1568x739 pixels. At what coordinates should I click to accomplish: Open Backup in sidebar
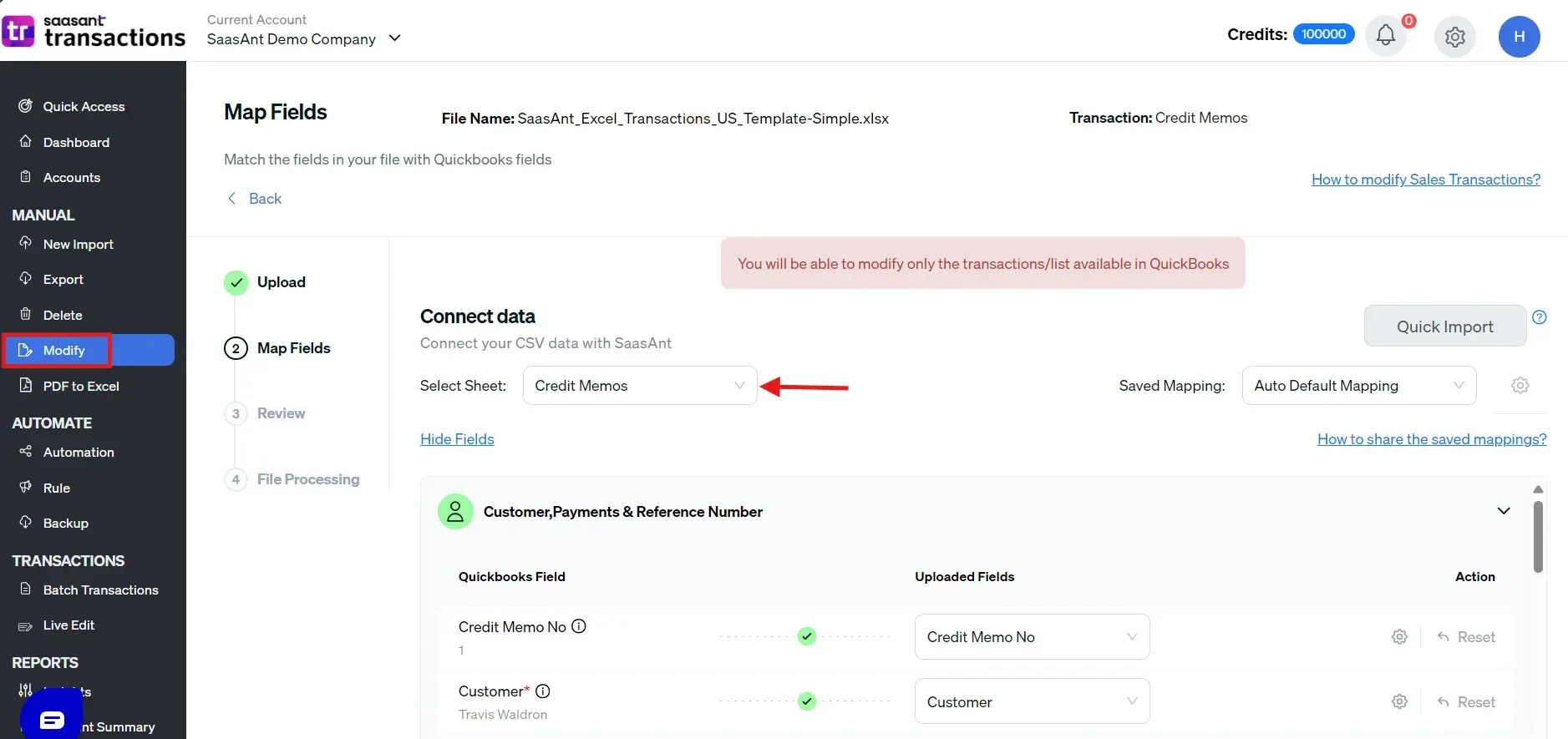coord(66,524)
